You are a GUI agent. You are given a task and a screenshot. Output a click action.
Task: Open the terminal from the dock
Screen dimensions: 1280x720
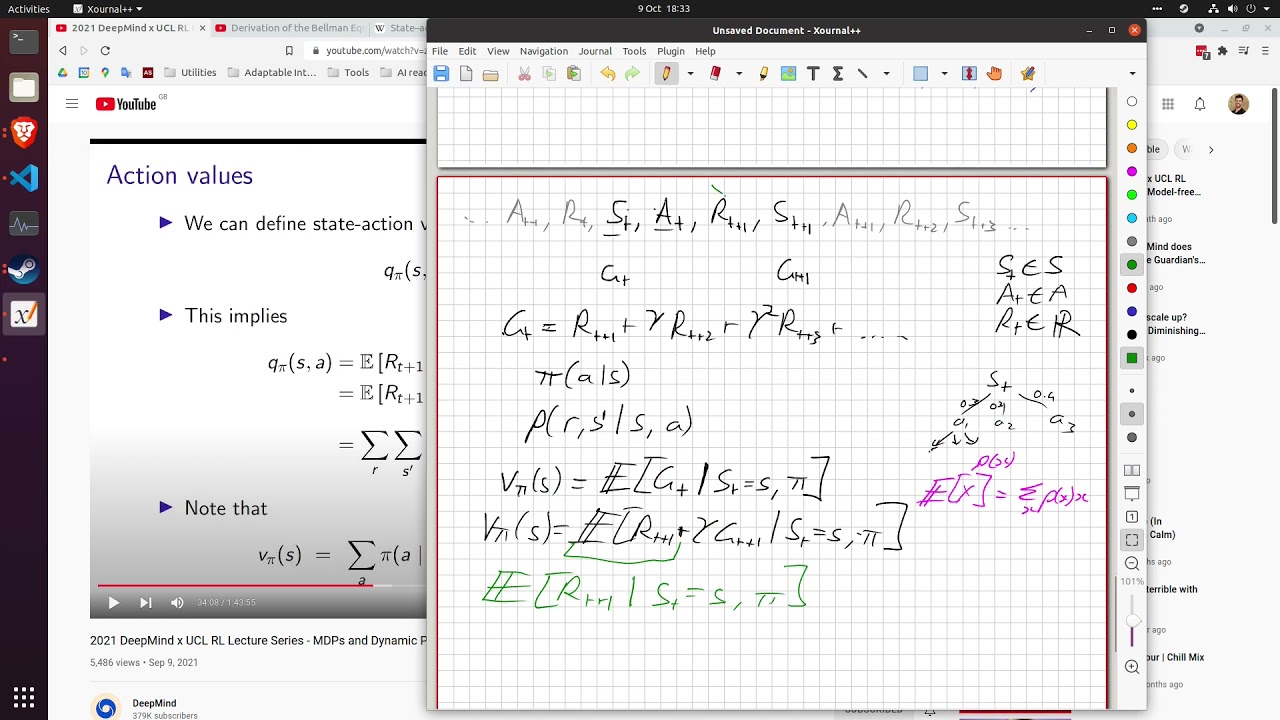24,41
